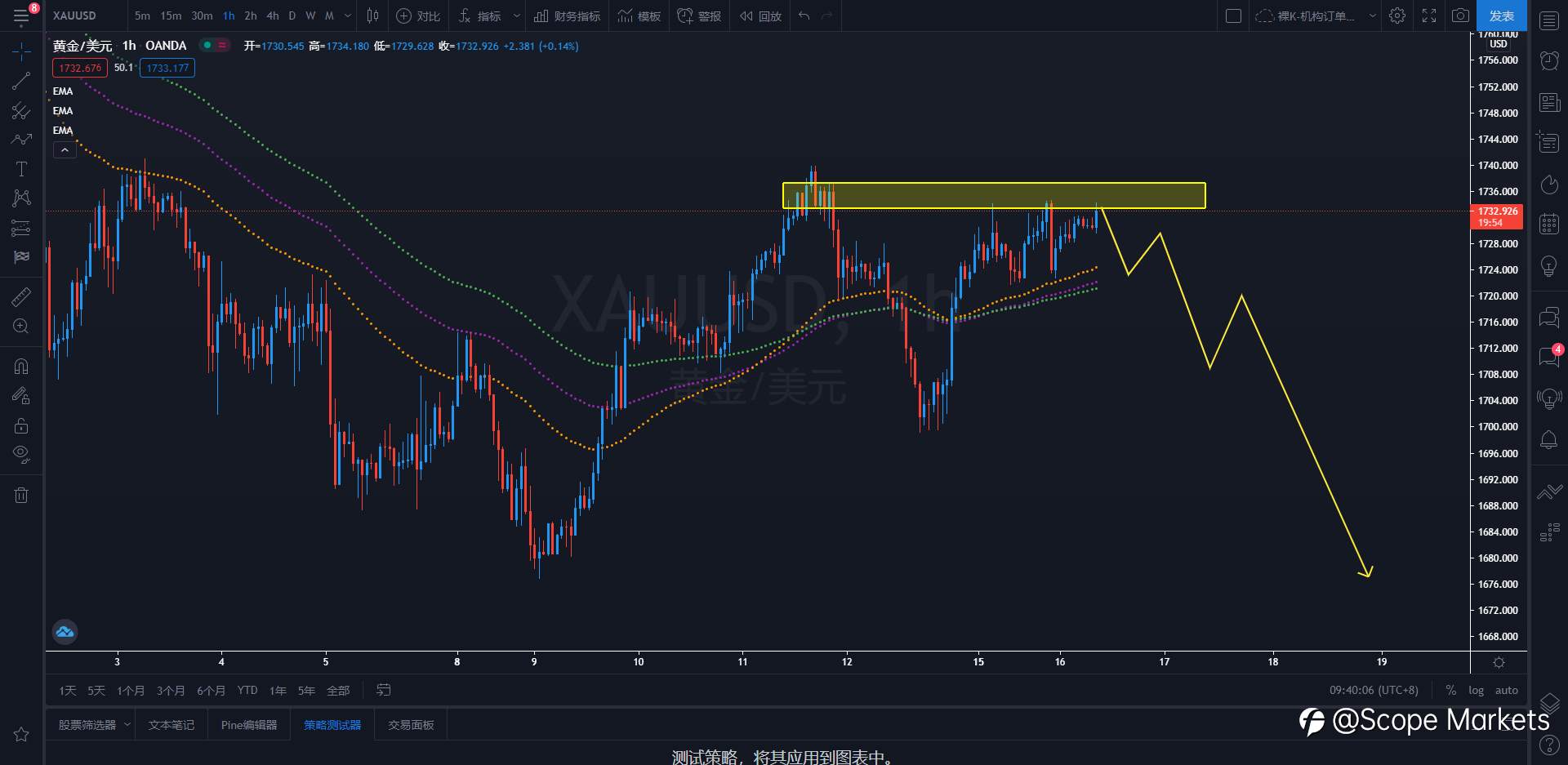Expand the saved chart layout name dropdown
This screenshot has width=1568, height=765.
(x=1373, y=16)
